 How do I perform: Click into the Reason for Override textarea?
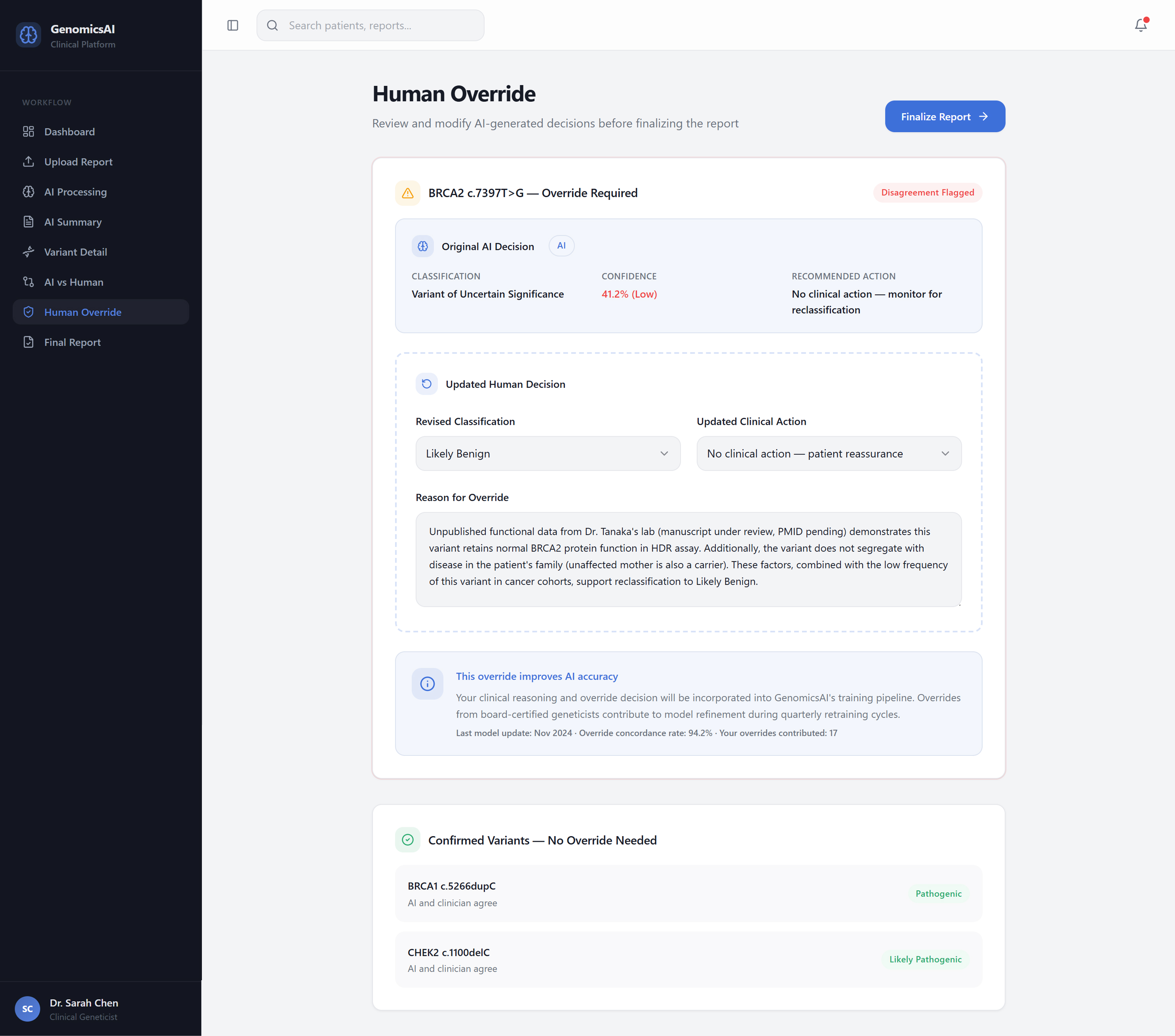point(688,559)
